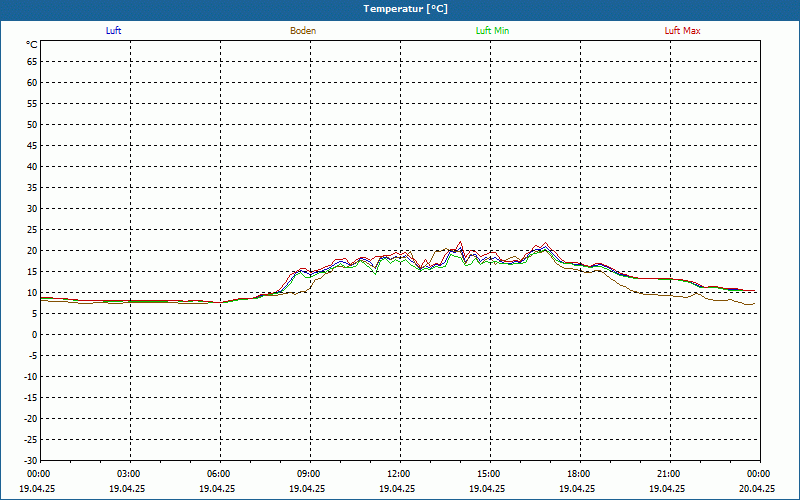
Task: Click the -10 y-axis value
Action: (x=31, y=377)
